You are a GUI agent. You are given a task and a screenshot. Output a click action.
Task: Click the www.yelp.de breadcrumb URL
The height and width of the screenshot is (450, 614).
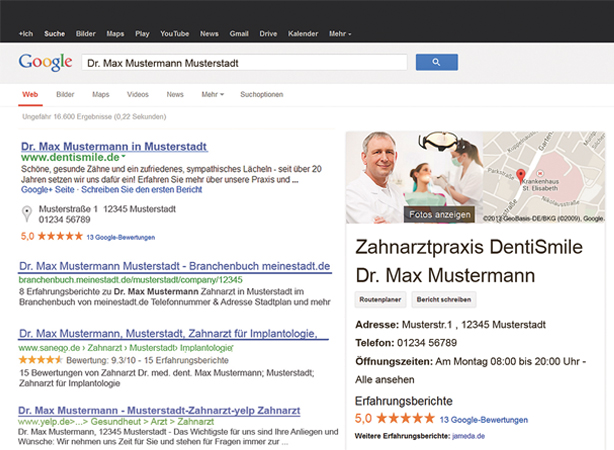point(116,422)
